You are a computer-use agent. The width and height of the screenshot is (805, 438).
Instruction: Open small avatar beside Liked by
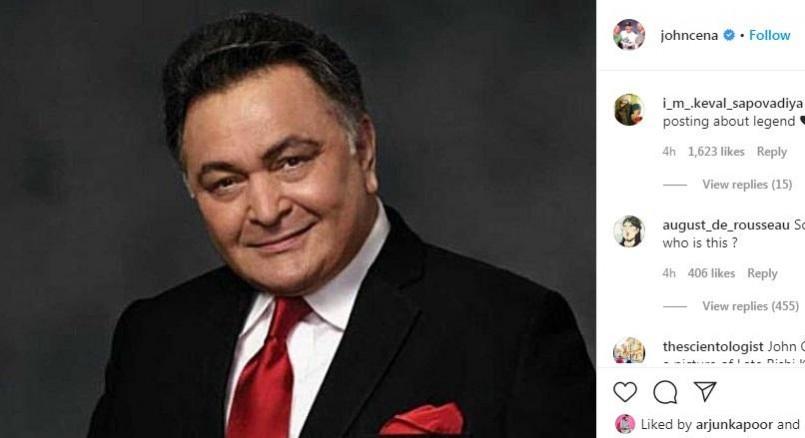[x=625, y=424]
